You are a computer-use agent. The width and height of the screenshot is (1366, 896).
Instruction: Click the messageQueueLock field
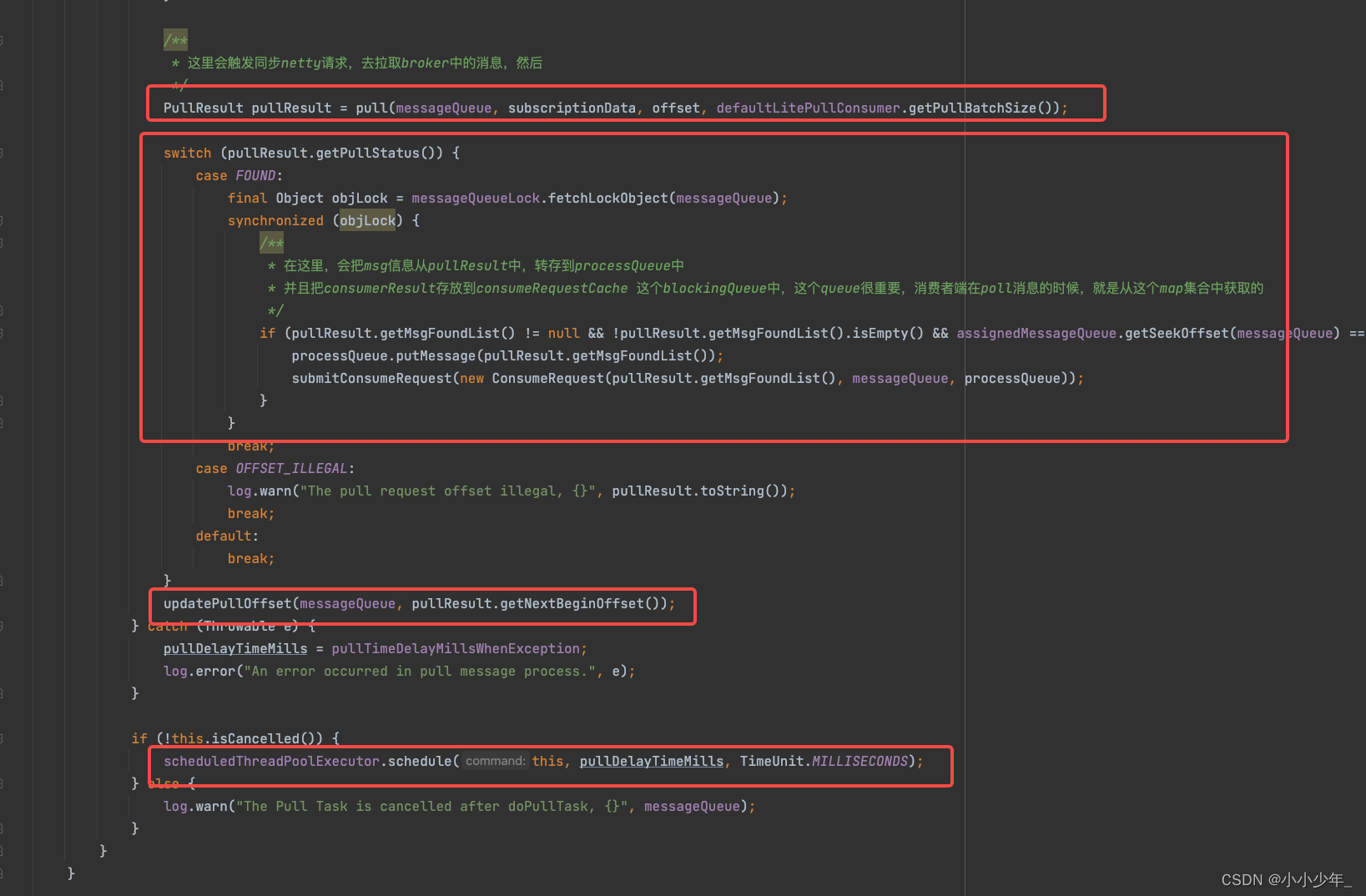point(476,198)
